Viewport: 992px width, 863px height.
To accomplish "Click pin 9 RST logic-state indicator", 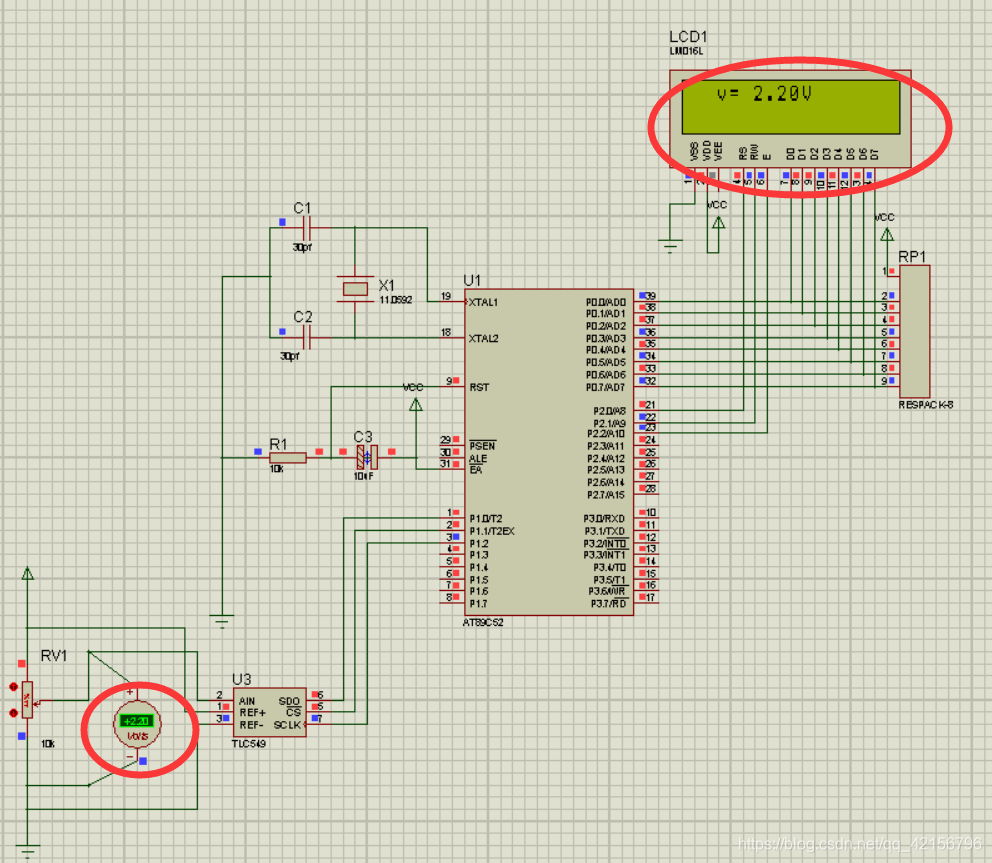I will [456, 381].
